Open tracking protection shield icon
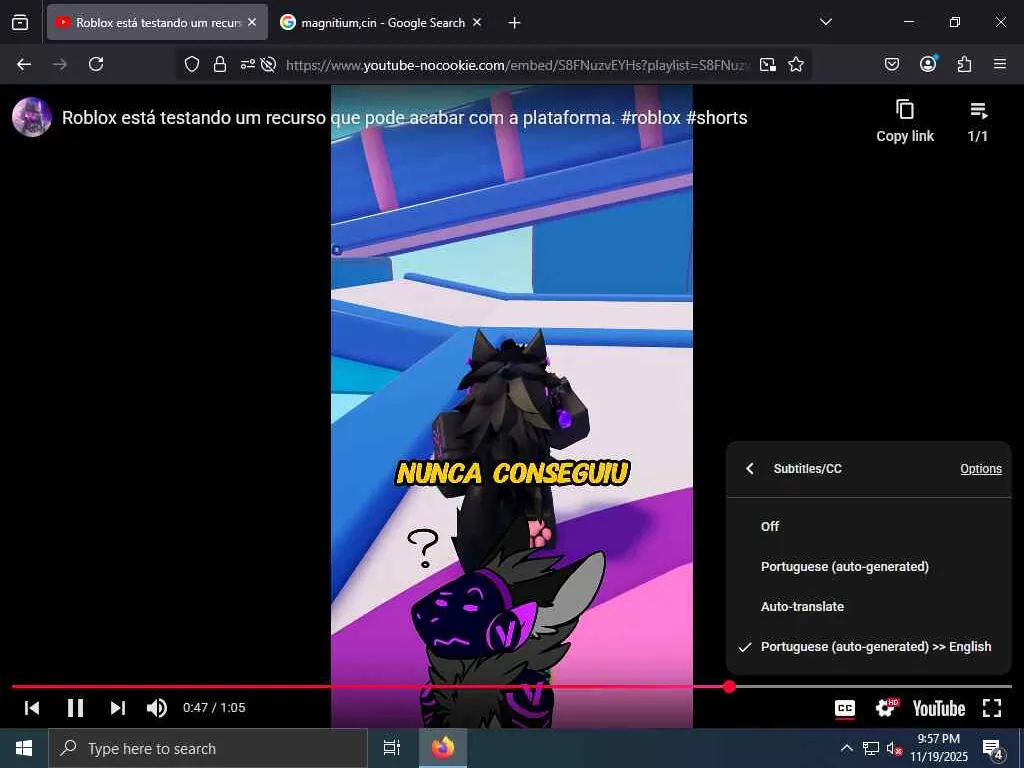Viewport: 1024px width, 768px height. point(191,64)
